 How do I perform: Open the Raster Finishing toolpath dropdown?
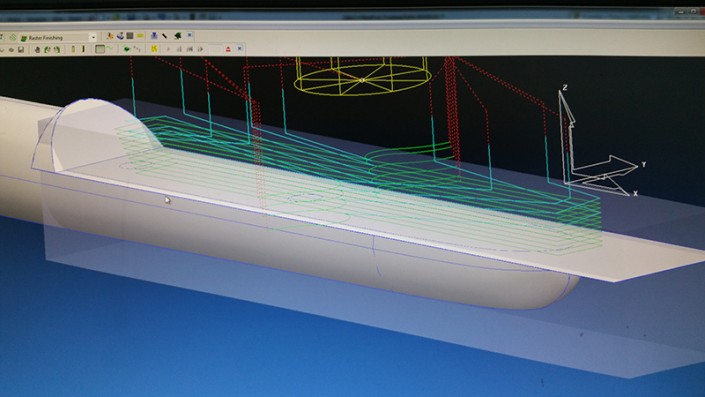[58, 38]
